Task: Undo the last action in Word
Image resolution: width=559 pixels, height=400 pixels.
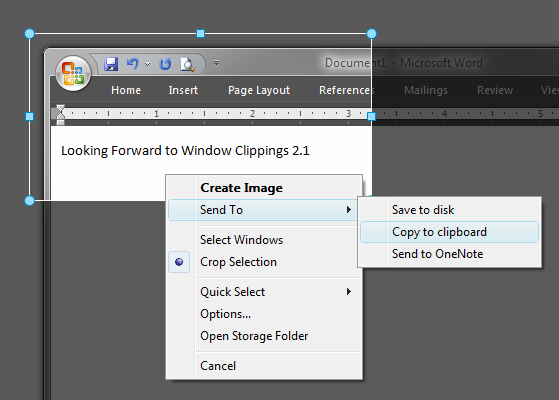Action: [133, 64]
